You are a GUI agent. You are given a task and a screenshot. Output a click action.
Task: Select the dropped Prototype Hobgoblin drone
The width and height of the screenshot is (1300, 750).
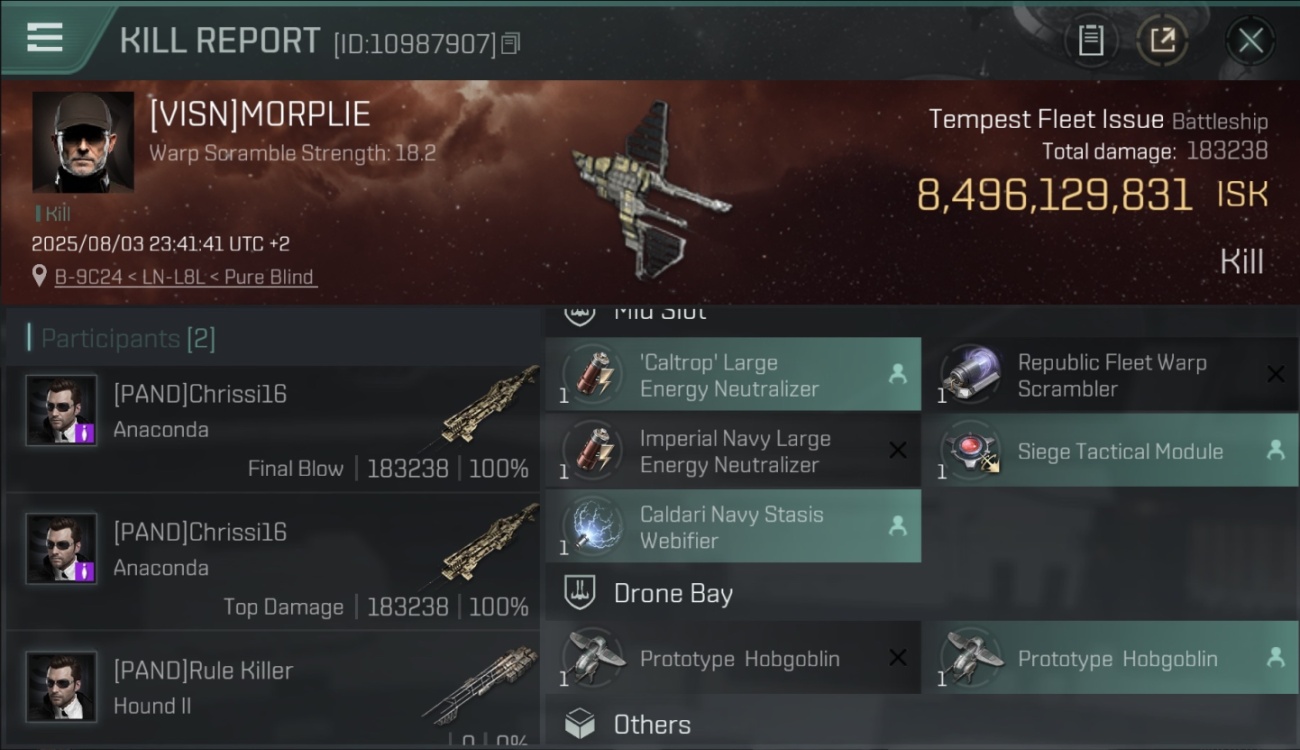[x=1111, y=658]
